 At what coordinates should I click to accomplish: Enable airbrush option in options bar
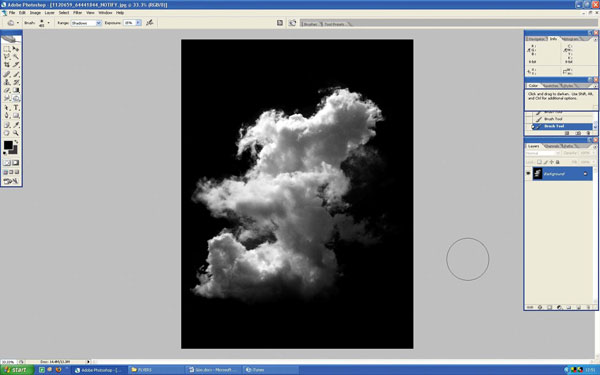pyautogui.click(x=150, y=23)
